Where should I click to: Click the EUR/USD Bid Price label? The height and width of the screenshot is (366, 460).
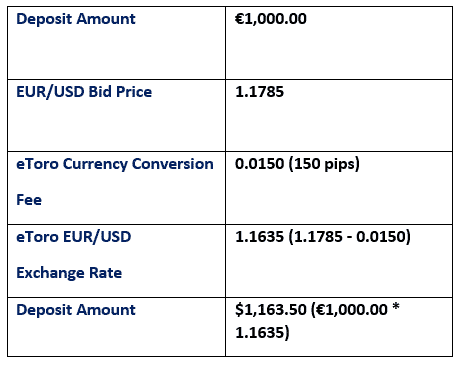(x=84, y=92)
